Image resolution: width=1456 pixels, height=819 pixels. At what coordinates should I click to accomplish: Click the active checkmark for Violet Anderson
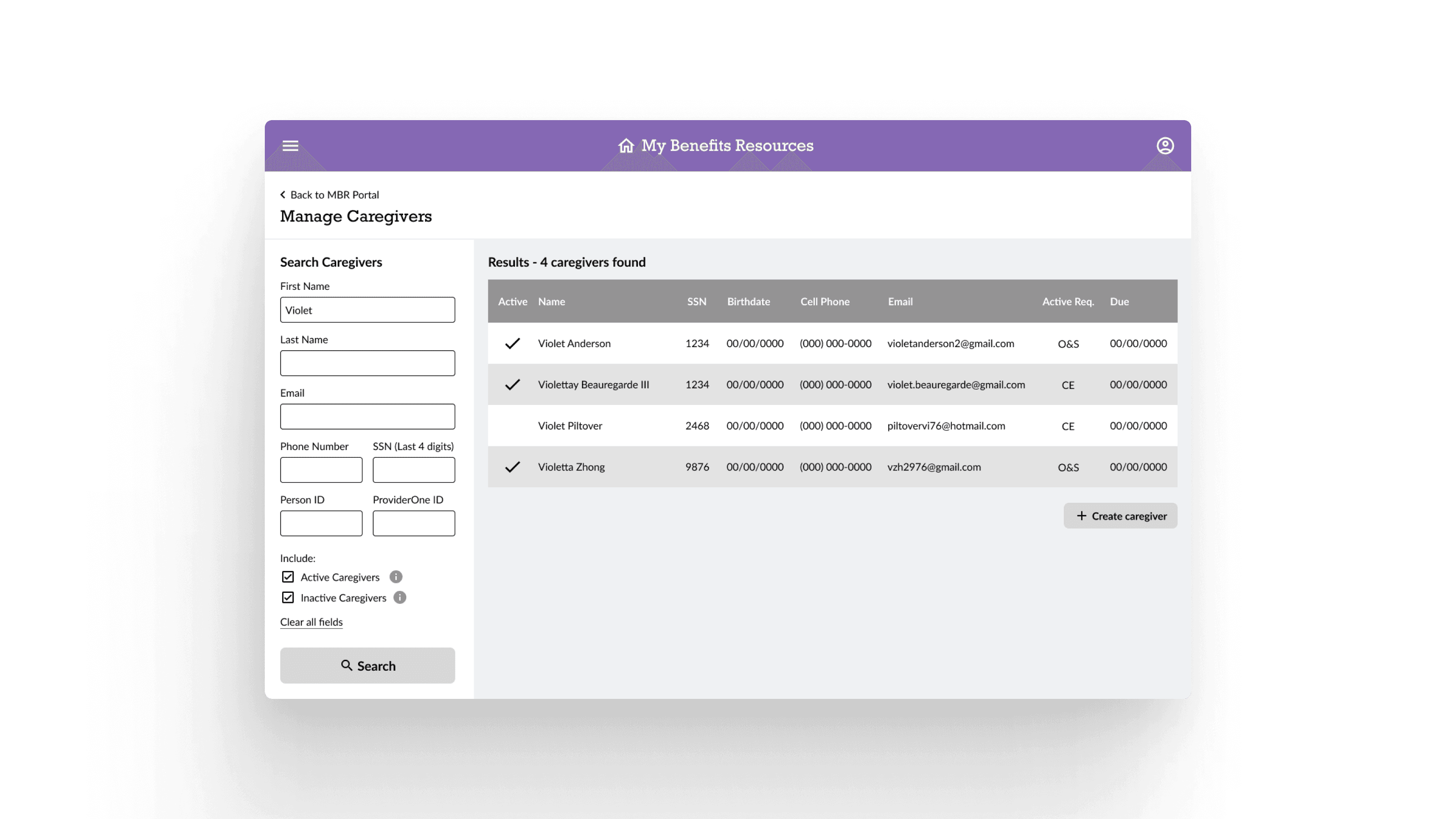pos(512,343)
